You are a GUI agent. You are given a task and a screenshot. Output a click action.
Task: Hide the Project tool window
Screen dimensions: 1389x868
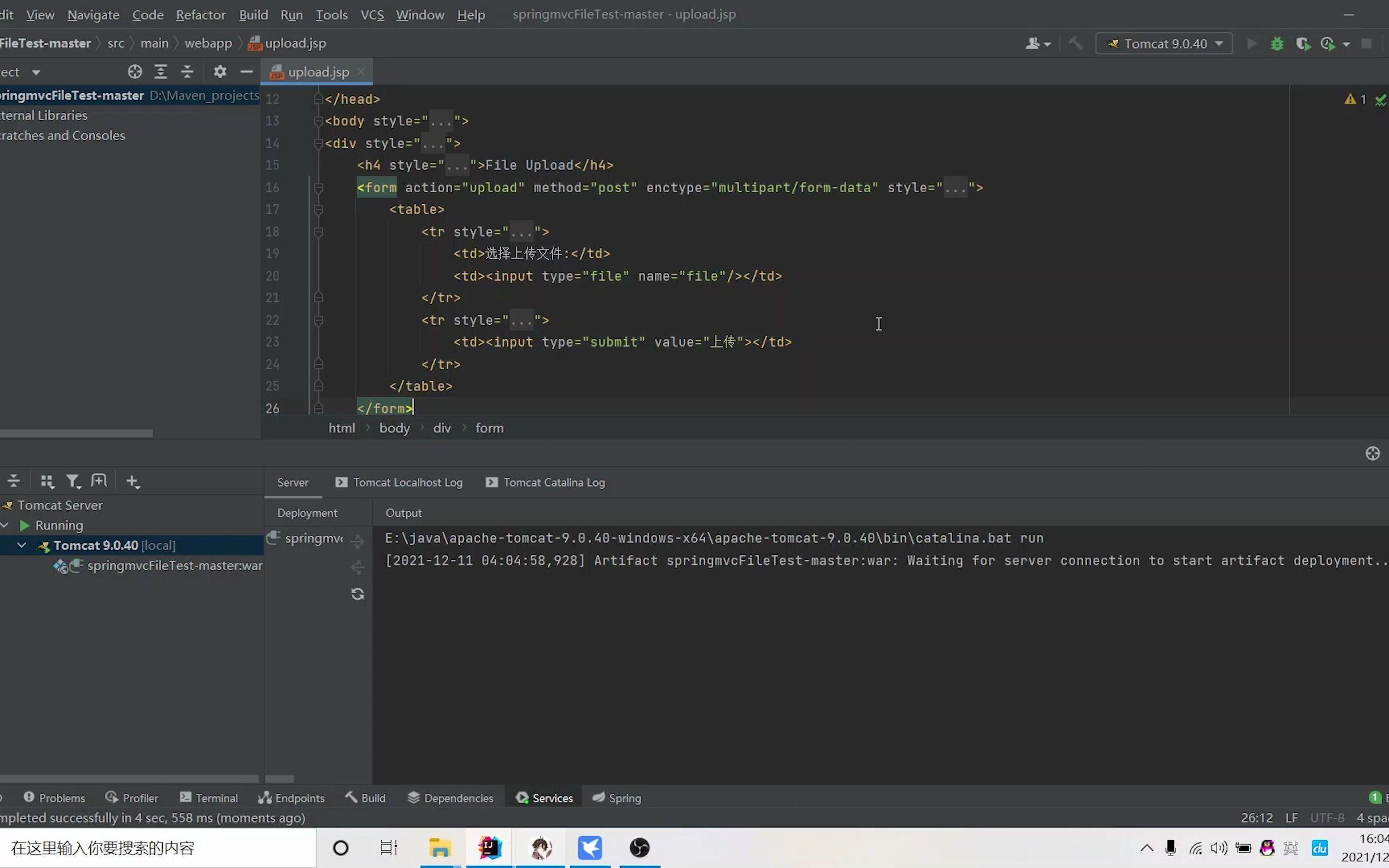(247, 71)
